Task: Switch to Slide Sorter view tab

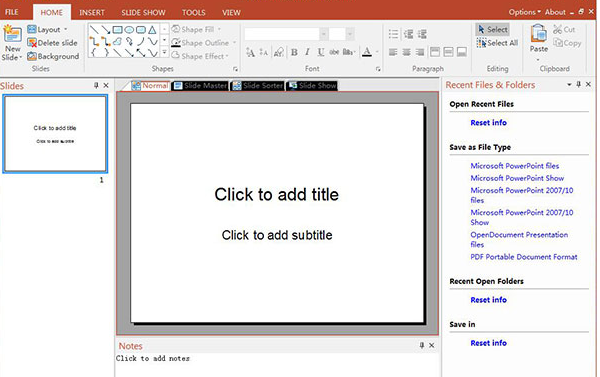Action: (x=258, y=86)
